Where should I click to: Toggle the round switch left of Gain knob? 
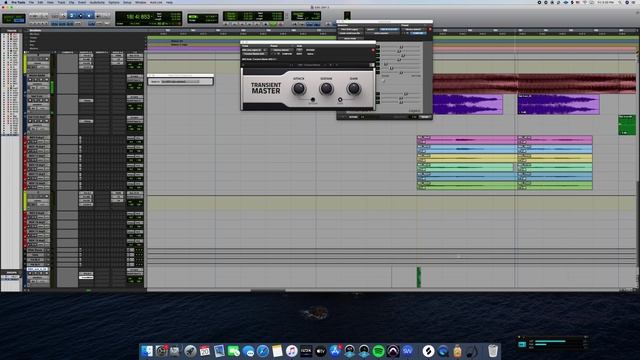[x=340, y=100]
